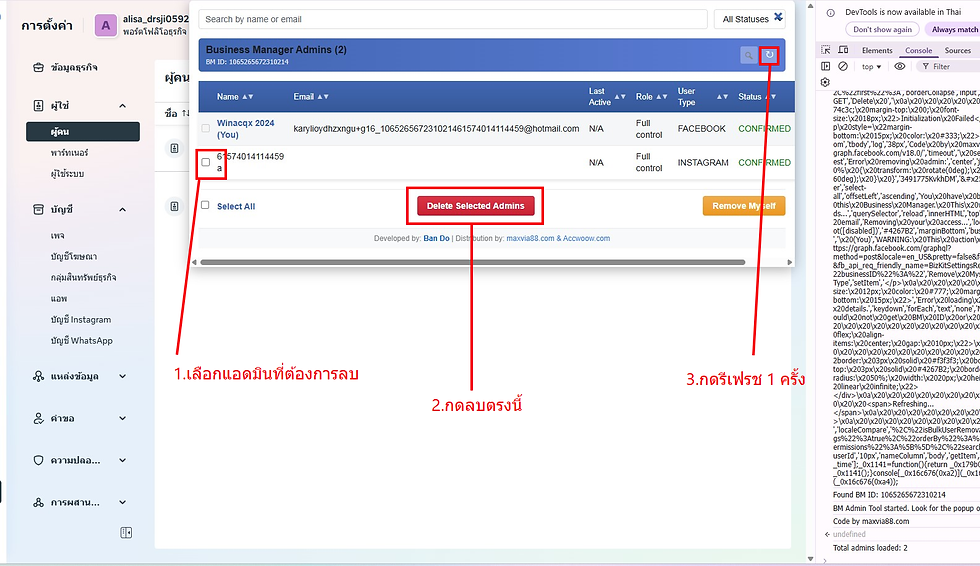Click the magnifier icon in the blue admins header
The width and height of the screenshot is (980, 566).
[748, 55]
